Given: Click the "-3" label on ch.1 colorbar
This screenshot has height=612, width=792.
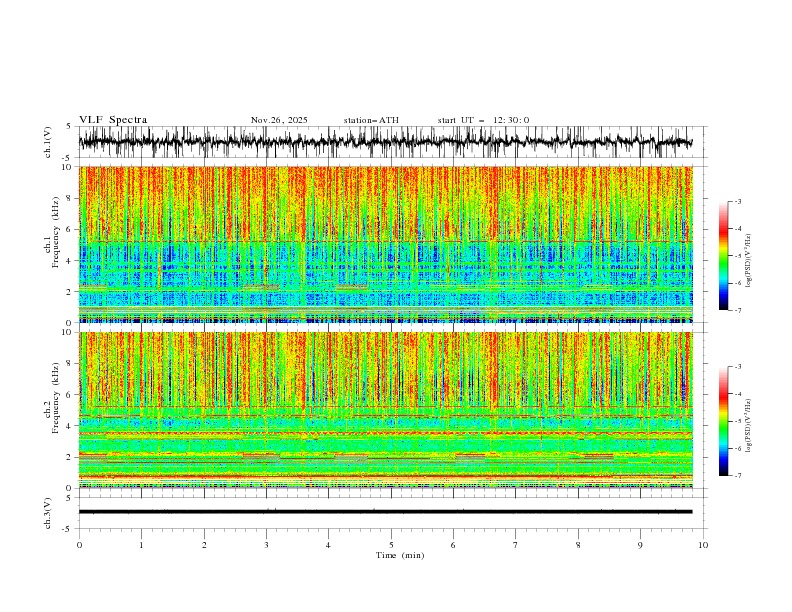Looking at the screenshot, I should (x=737, y=201).
